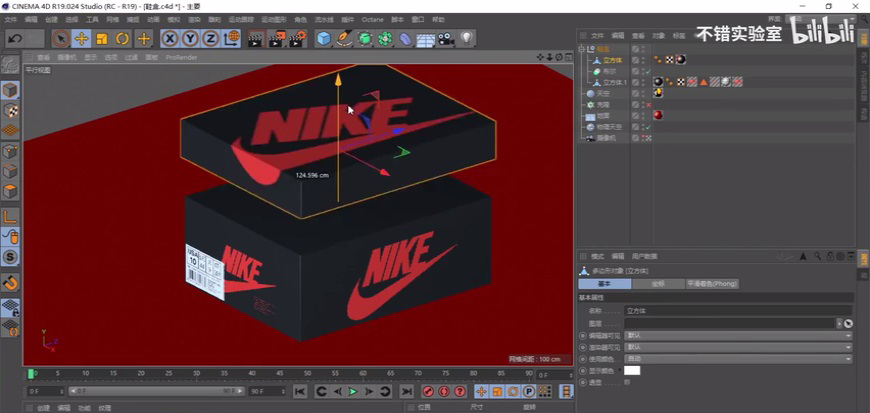Toggle the enable check on 物理天空 row
Screen dimensions: 870x413
(x=648, y=127)
